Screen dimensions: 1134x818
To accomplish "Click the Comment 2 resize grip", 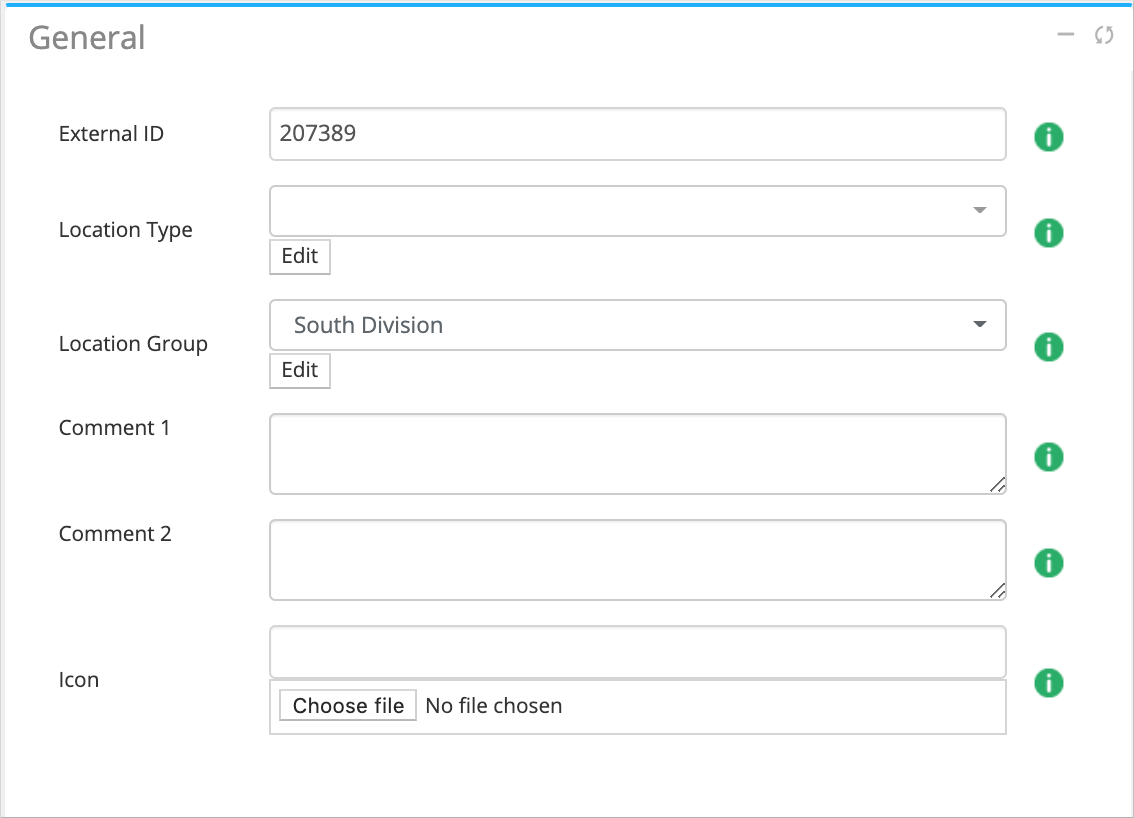I will [998, 592].
